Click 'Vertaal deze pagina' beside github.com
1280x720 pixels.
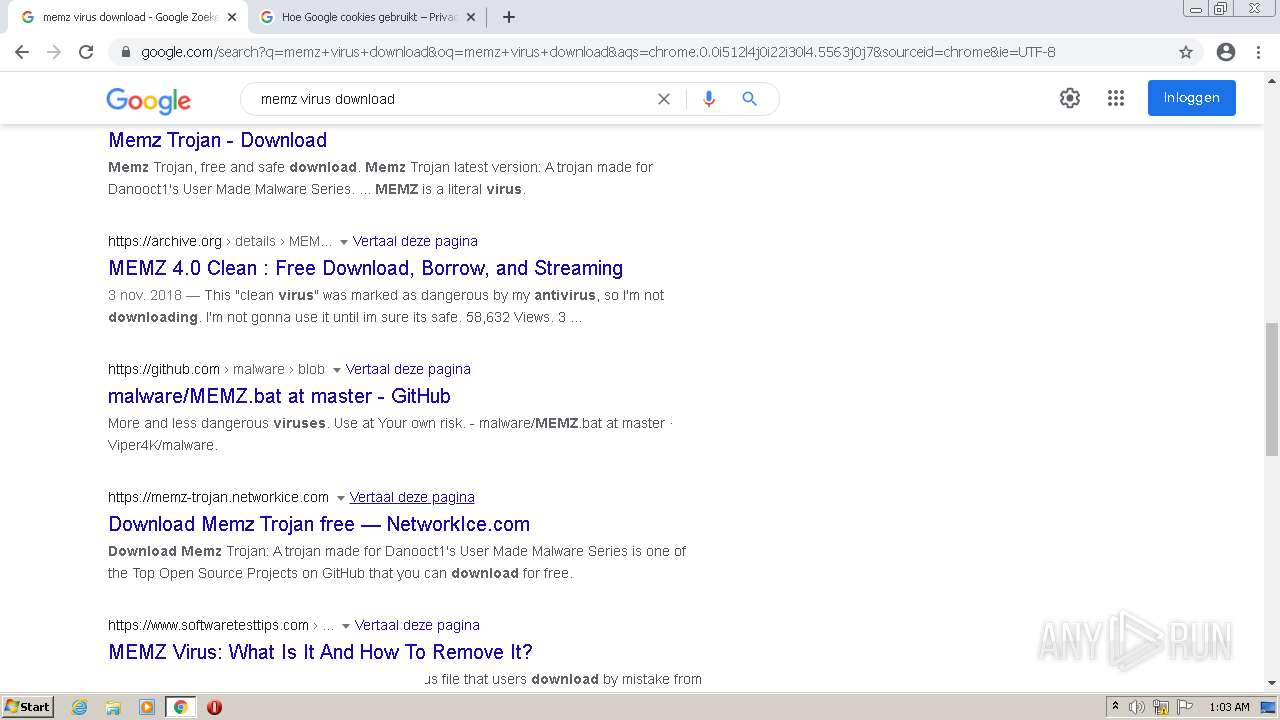click(408, 369)
